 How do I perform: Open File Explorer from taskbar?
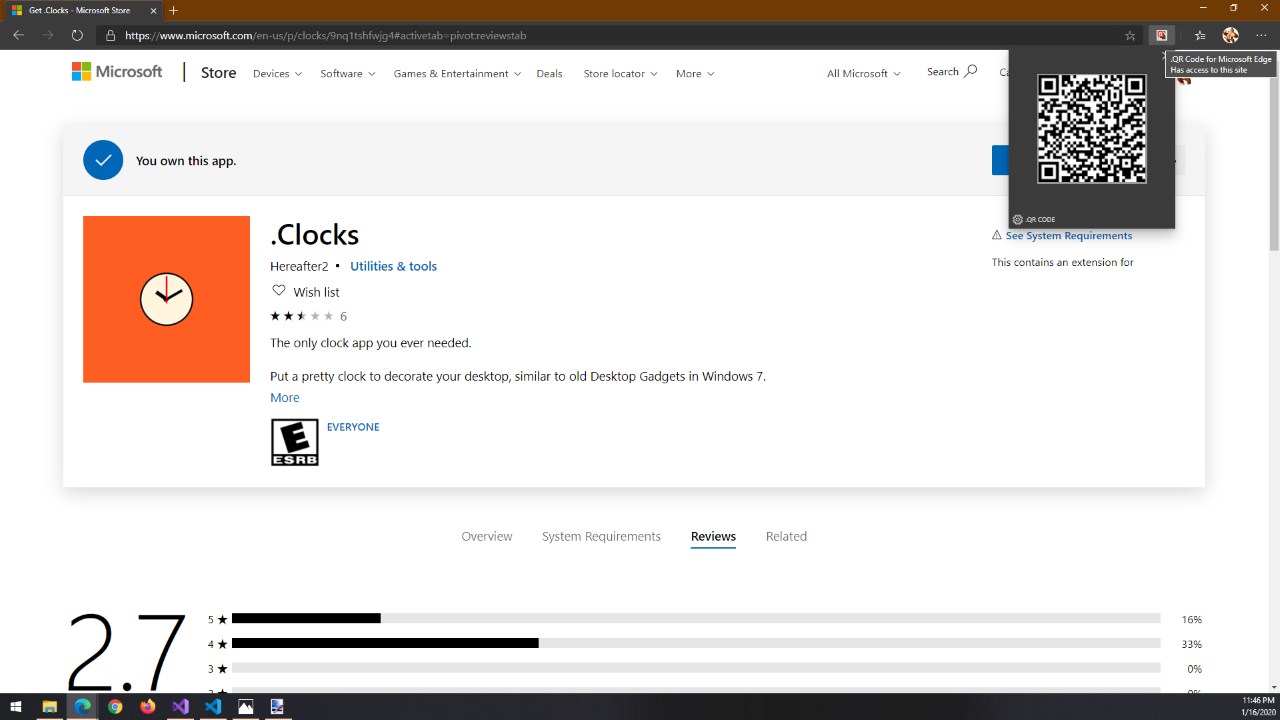pos(49,706)
